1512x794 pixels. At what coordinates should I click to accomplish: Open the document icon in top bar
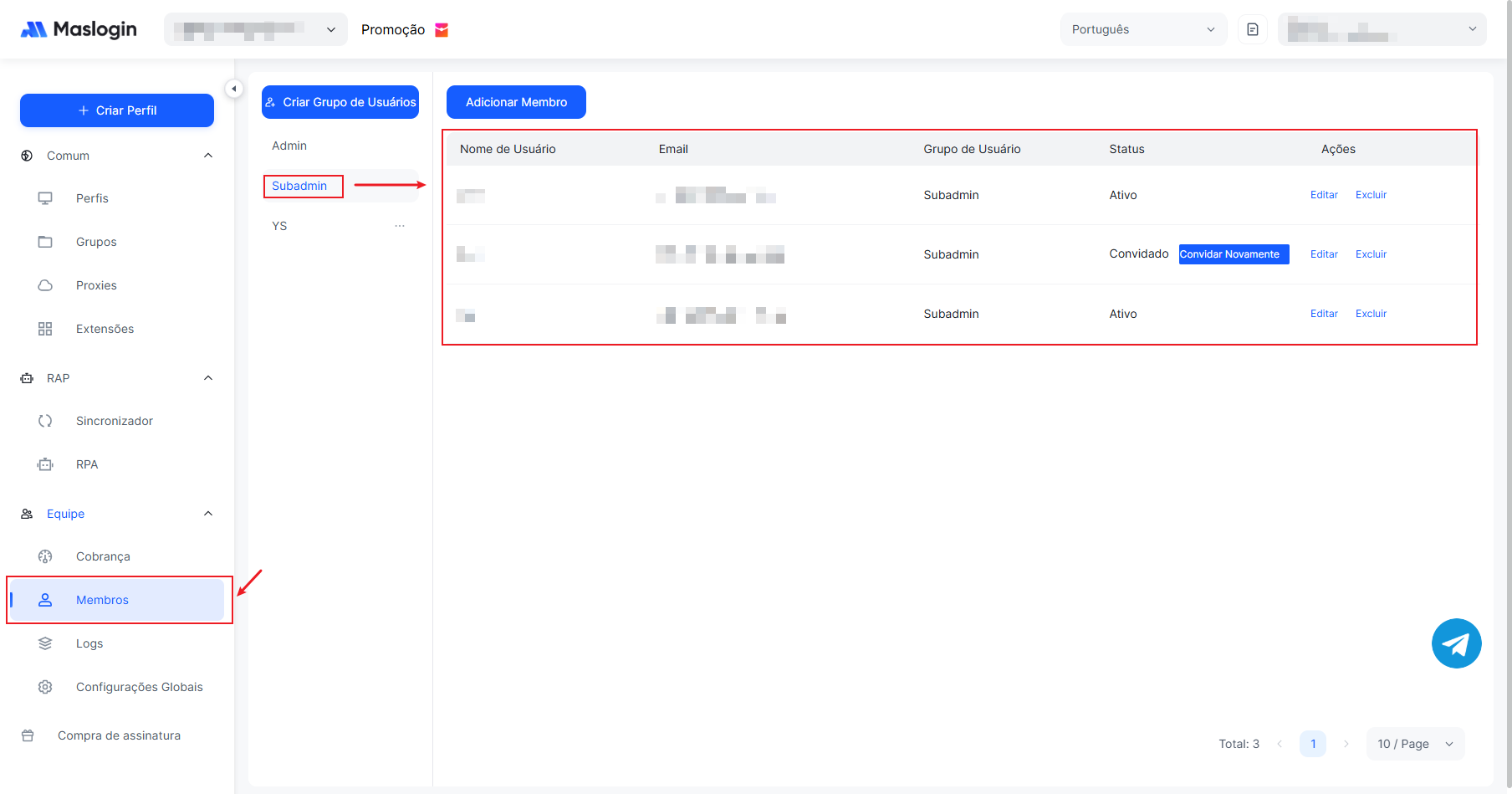click(1252, 29)
